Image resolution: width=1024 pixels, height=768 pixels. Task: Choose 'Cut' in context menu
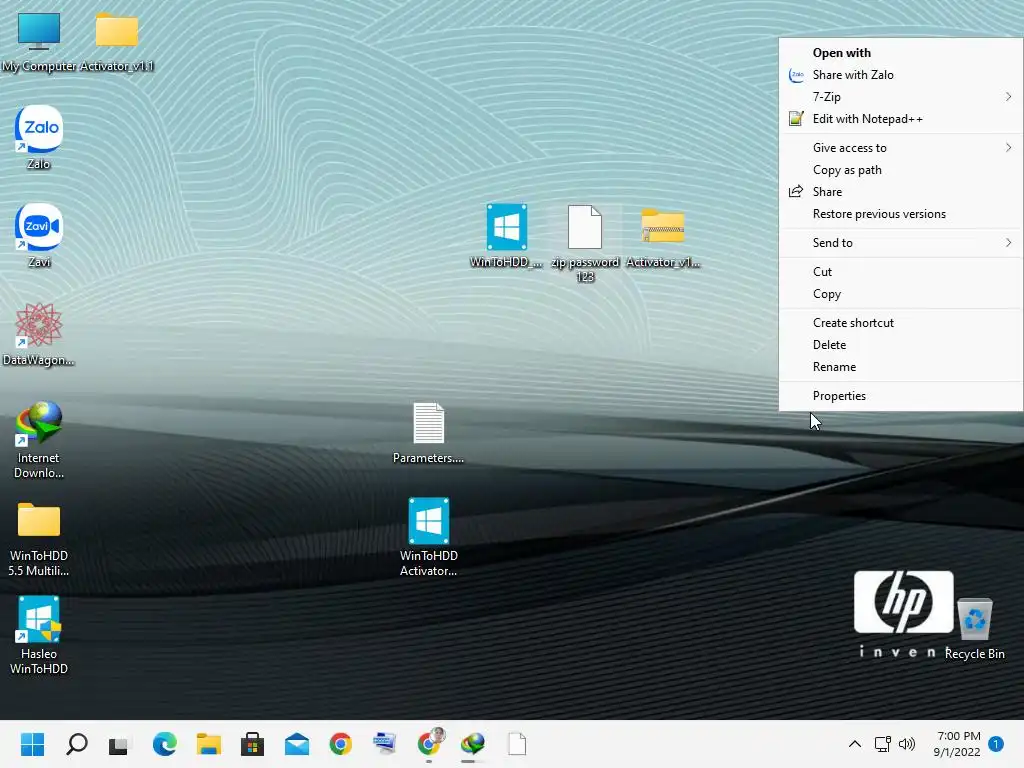[901, 272]
